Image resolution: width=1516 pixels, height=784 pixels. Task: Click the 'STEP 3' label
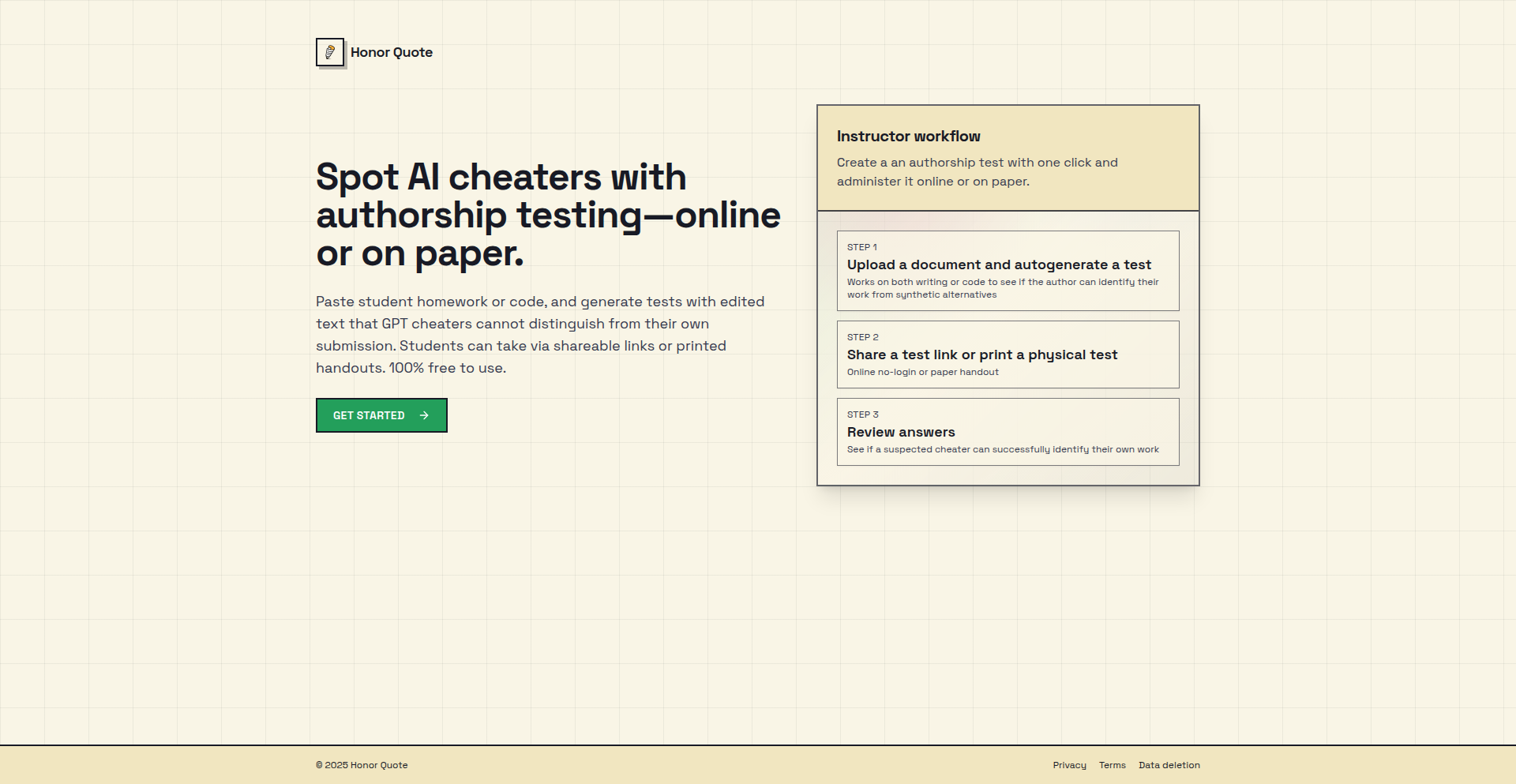pos(863,415)
